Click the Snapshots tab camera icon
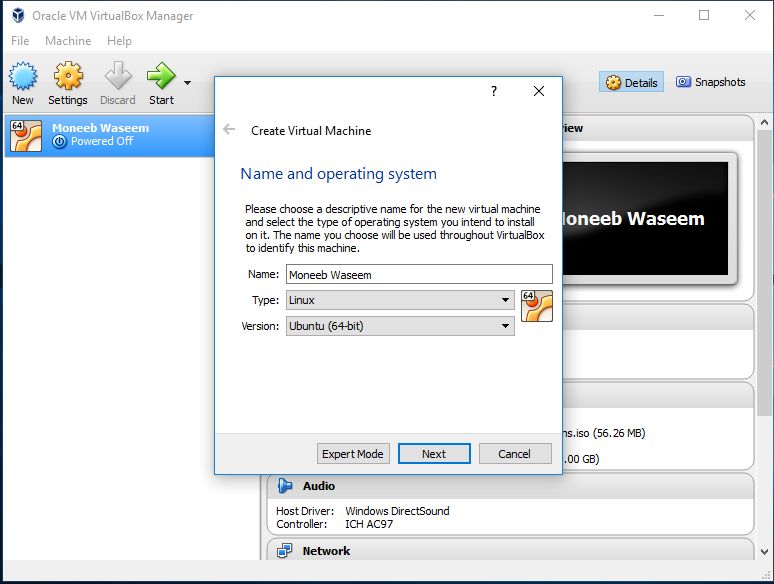This screenshot has width=774, height=584. click(683, 82)
